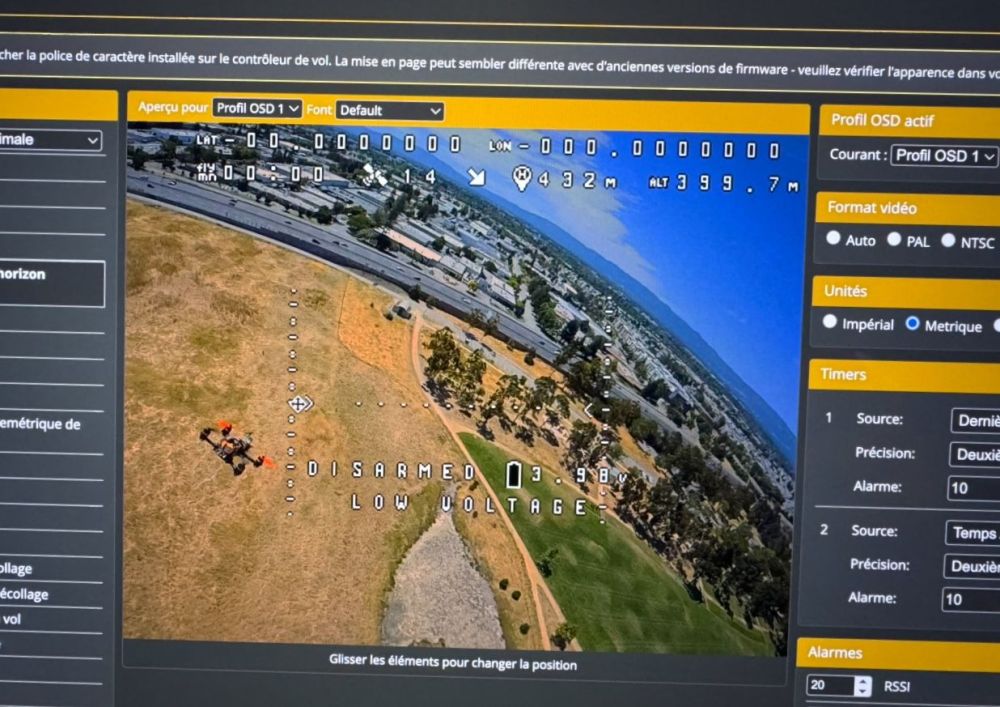Click the LOW VOLTAGE warning text
This screenshot has height=707, width=1000.
click(x=470, y=505)
